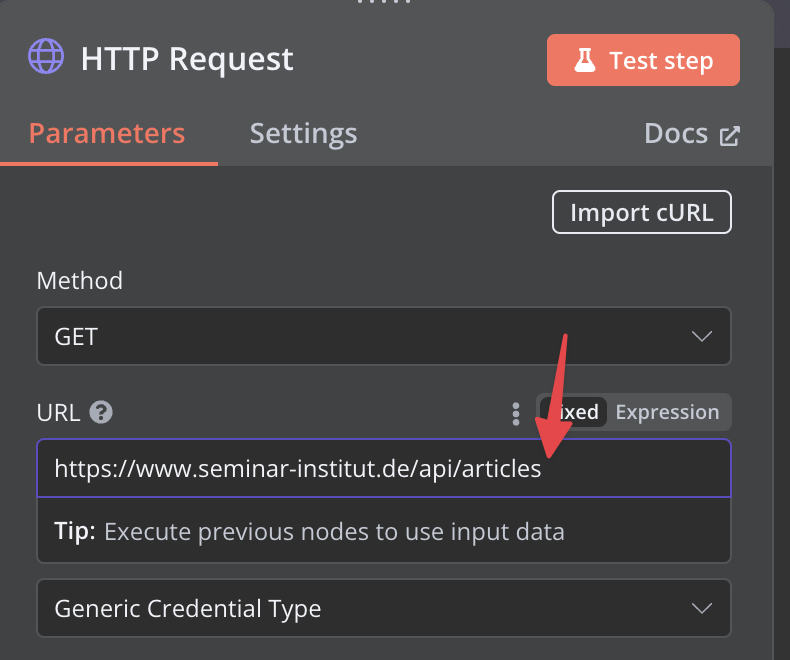Open the Settings tab
Viewport: 790px width, 660px height.
(x=303, y=134)
